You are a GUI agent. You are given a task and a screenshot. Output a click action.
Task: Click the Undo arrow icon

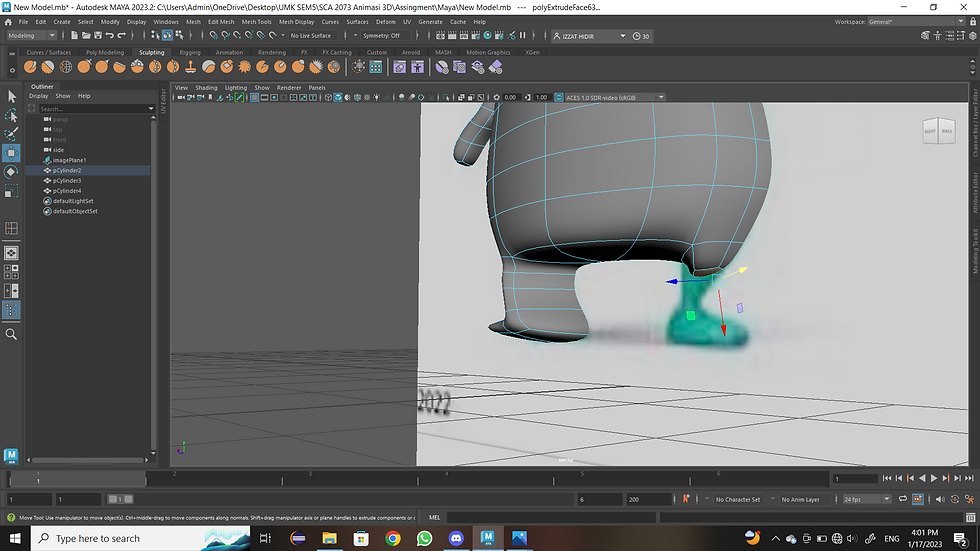pyautogui.click(x=110, y=36)
